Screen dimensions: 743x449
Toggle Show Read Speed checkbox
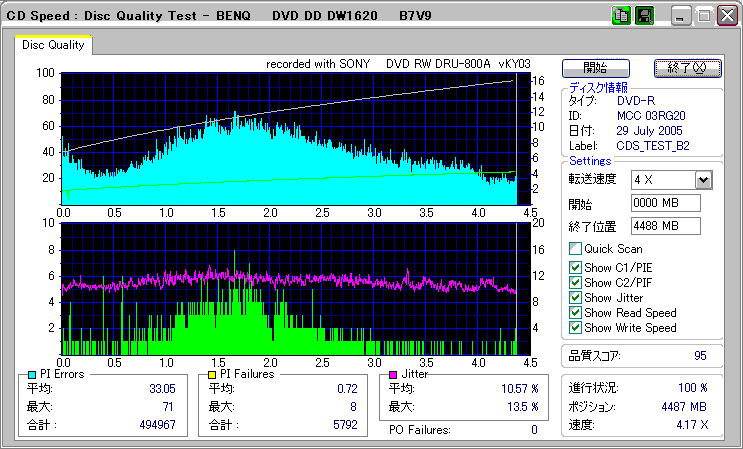[575, 313]
